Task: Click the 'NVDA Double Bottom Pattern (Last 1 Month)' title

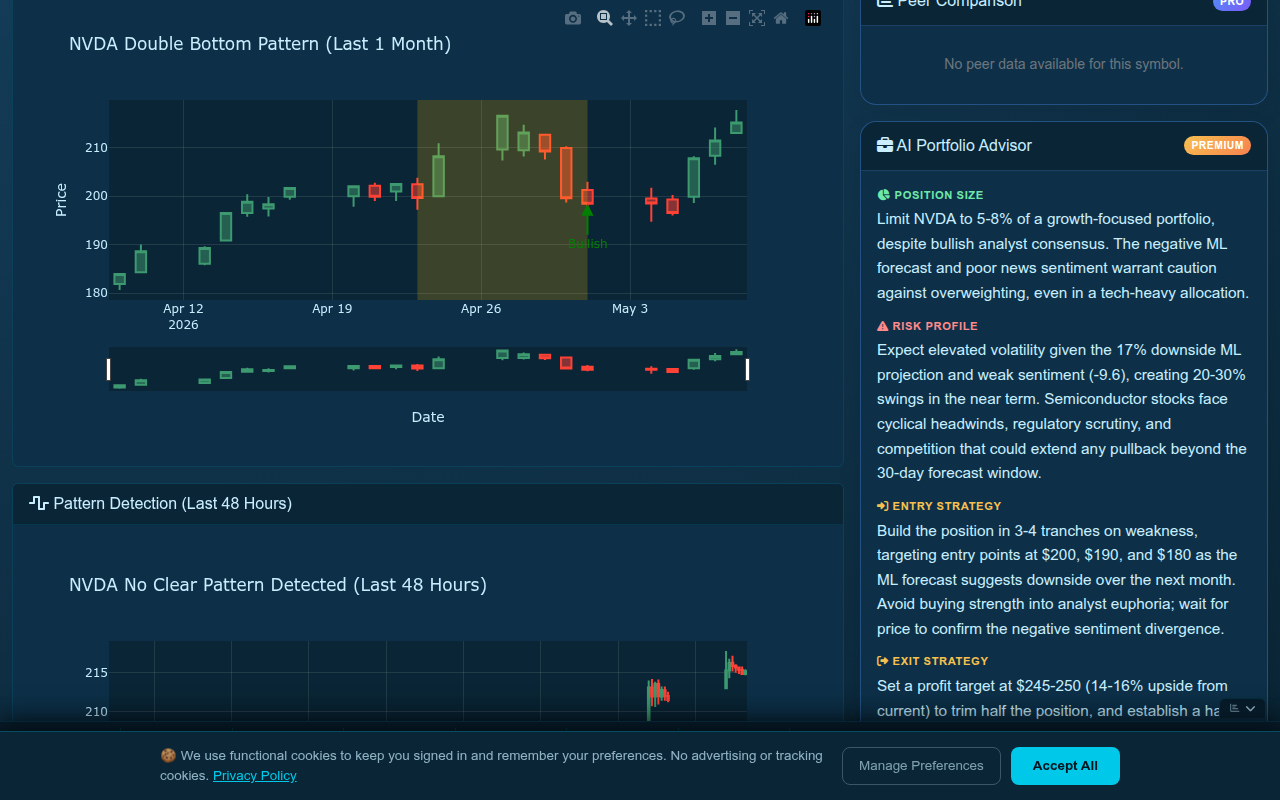Action: [x=260, y=44]
